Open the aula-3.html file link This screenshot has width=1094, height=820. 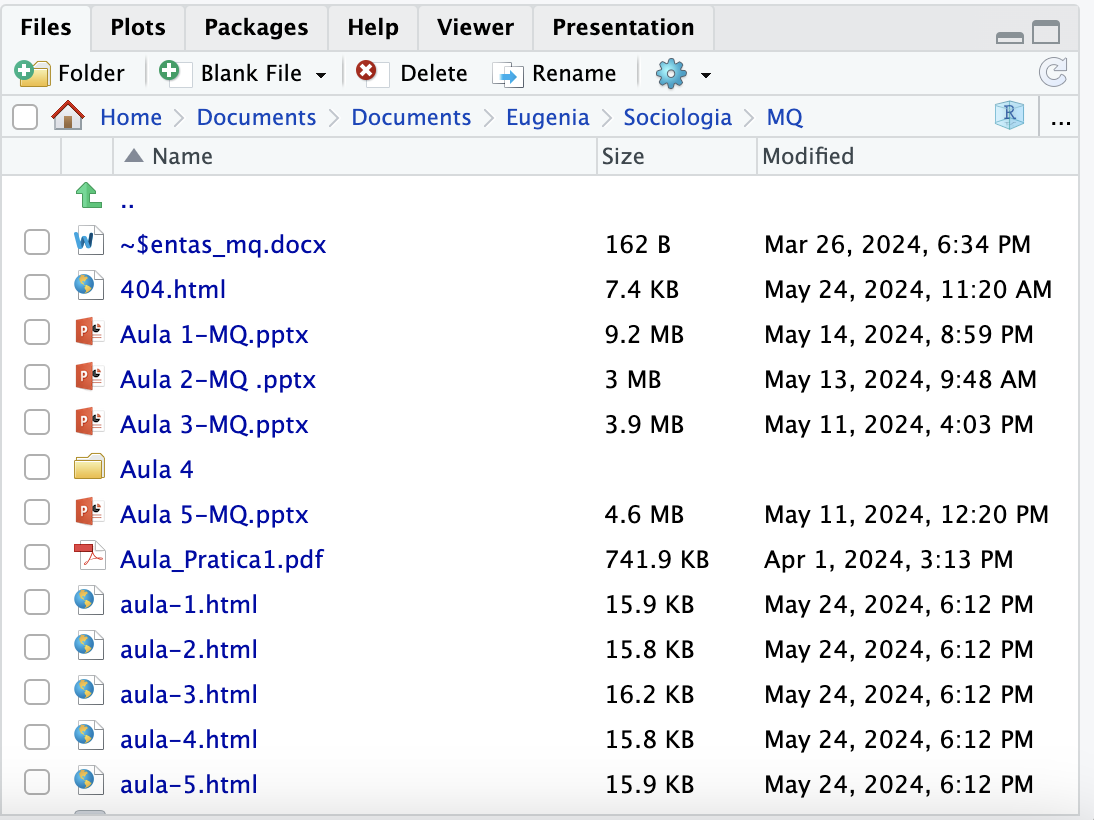tap(188, 694)
